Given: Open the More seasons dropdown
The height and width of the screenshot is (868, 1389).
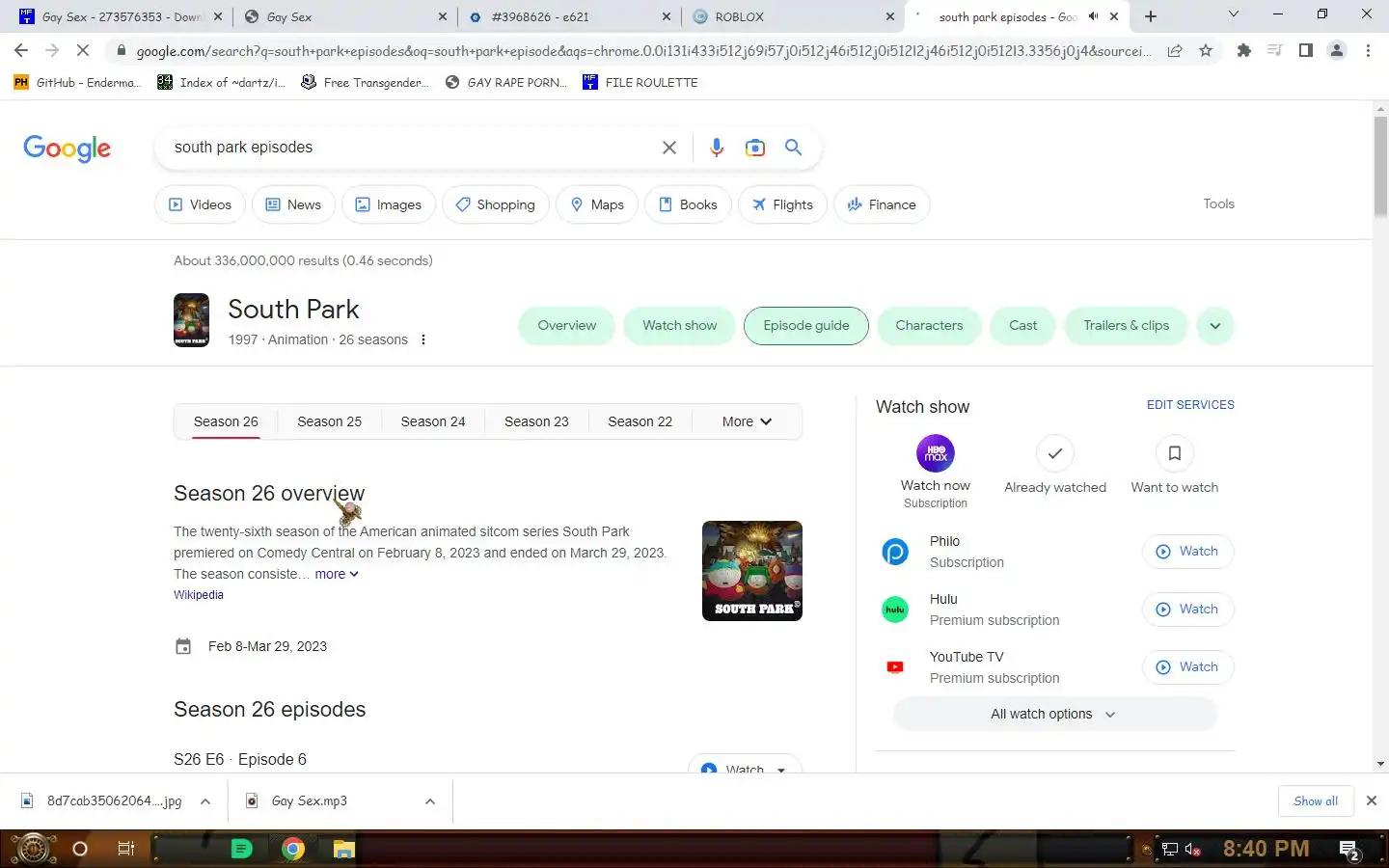Looking at the screenshot, I should tap(747, 421).
